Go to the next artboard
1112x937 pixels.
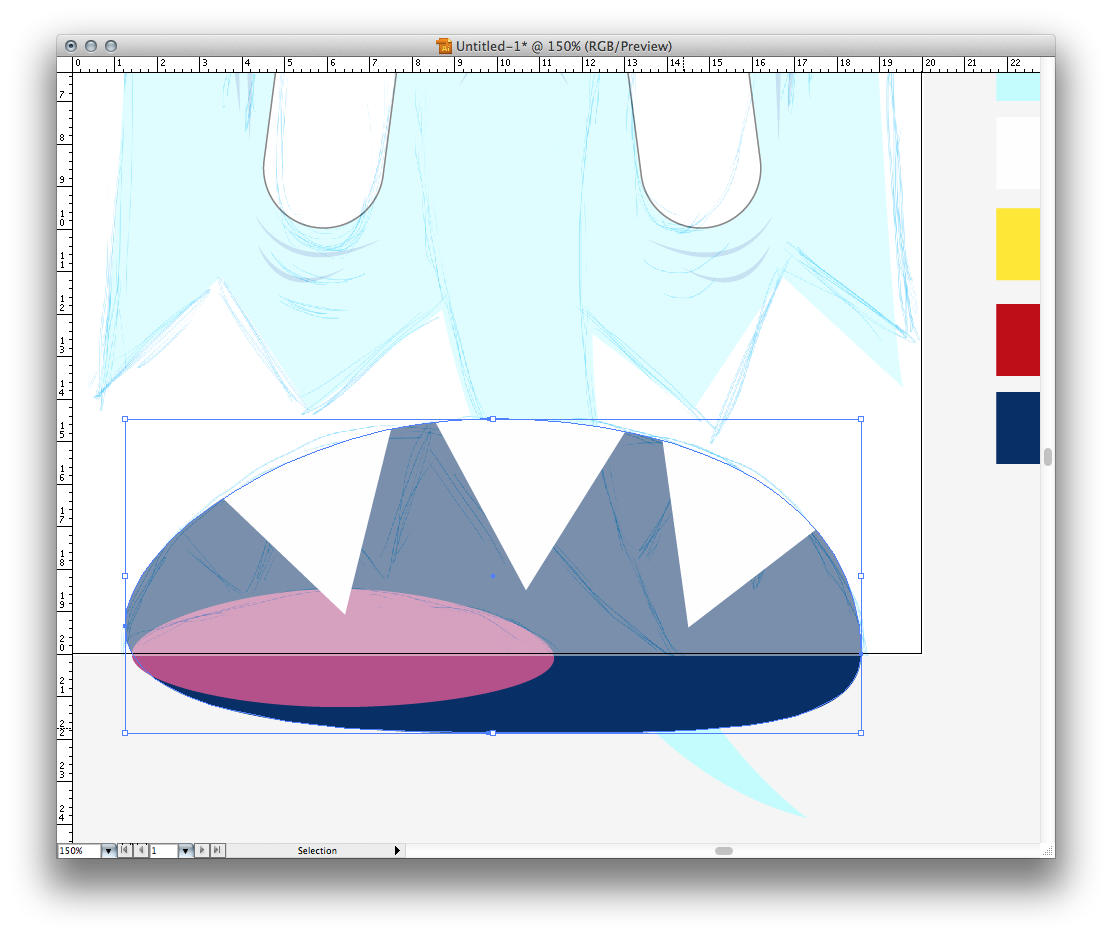pos(202,850)
